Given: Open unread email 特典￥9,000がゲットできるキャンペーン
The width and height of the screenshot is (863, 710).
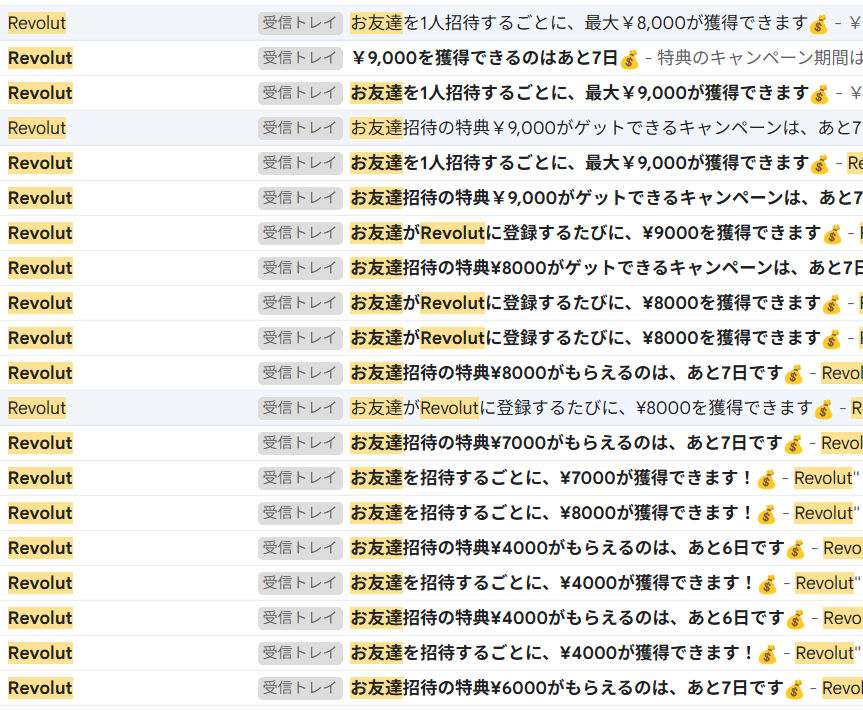Looking at the screenshot, I should [x=600, y=198].
